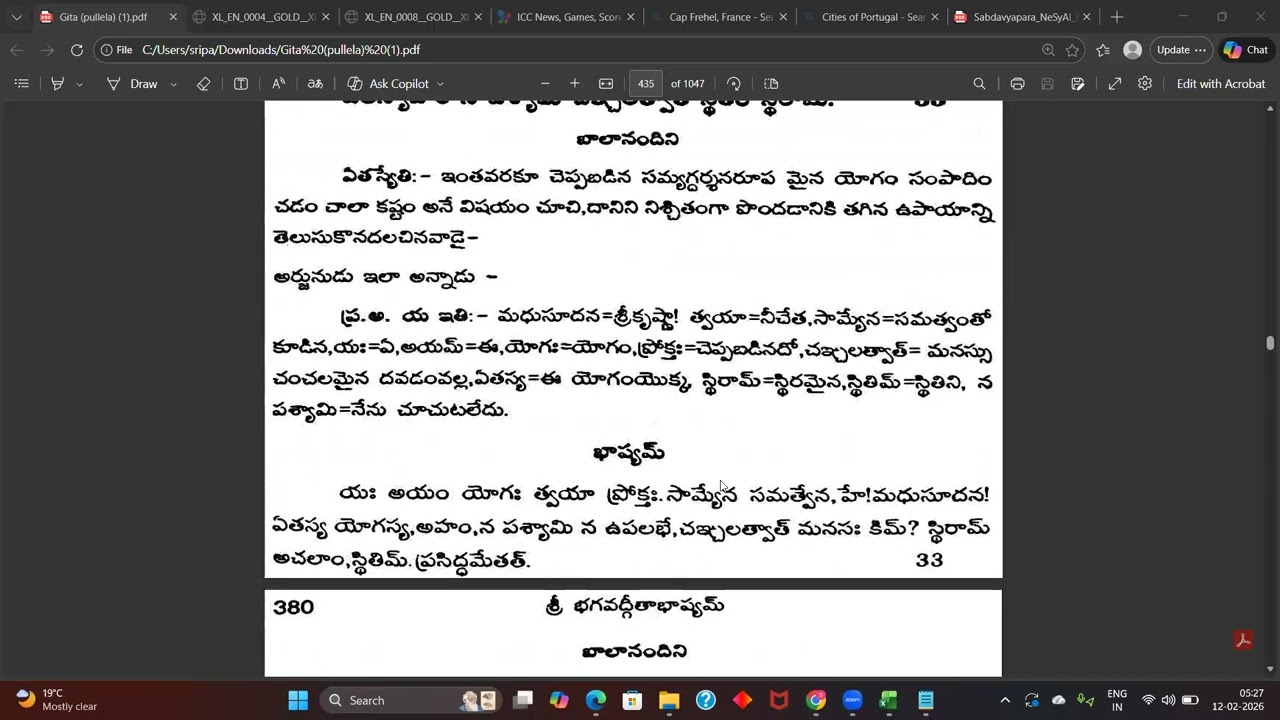The image size is (1280, 720).
Task: Select the Highlight tool
Action: (58, 84)
